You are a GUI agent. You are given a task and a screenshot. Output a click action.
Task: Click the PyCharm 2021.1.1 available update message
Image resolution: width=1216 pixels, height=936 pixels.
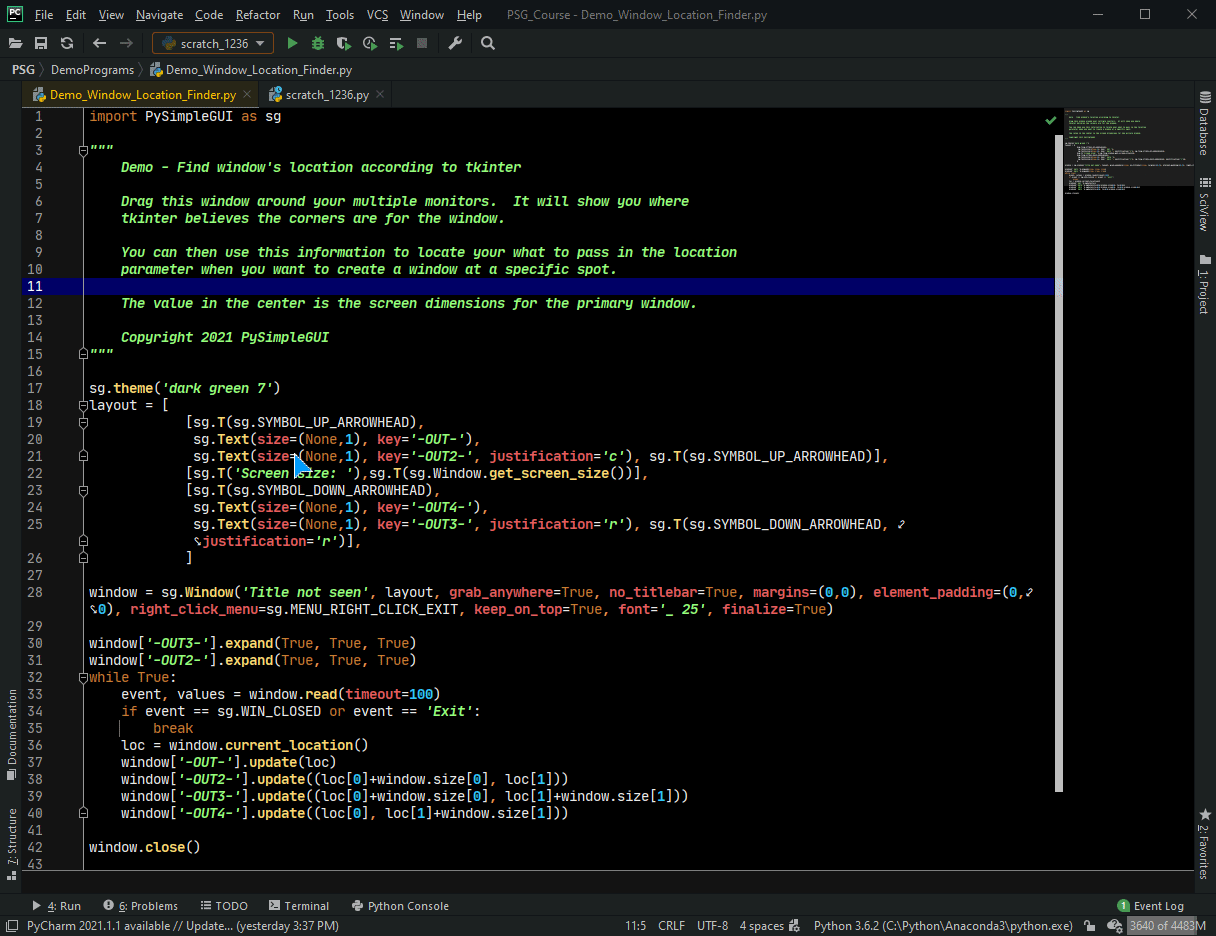click(x=183, y=926)
